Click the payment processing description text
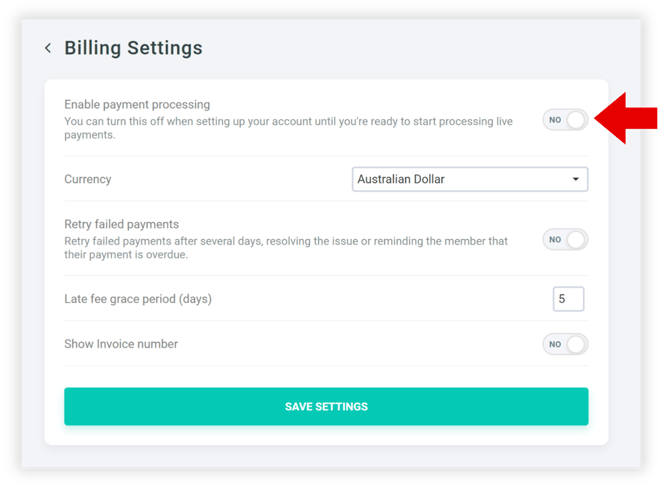Image resolution: width=670 pixels, height=491 pixels. coord(288,128)
